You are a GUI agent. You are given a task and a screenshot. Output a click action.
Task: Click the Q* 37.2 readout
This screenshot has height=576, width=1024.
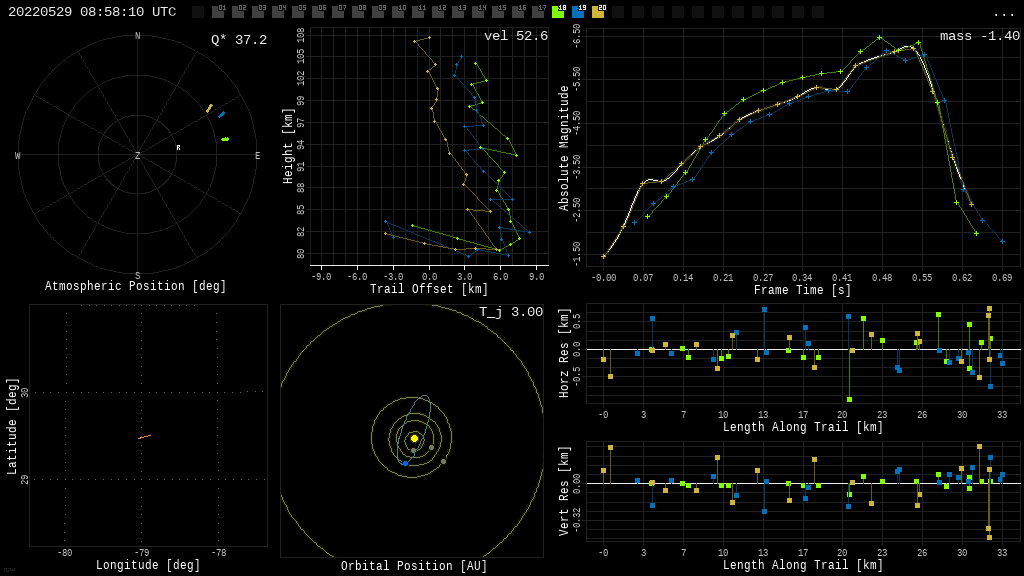coord(239,40)
